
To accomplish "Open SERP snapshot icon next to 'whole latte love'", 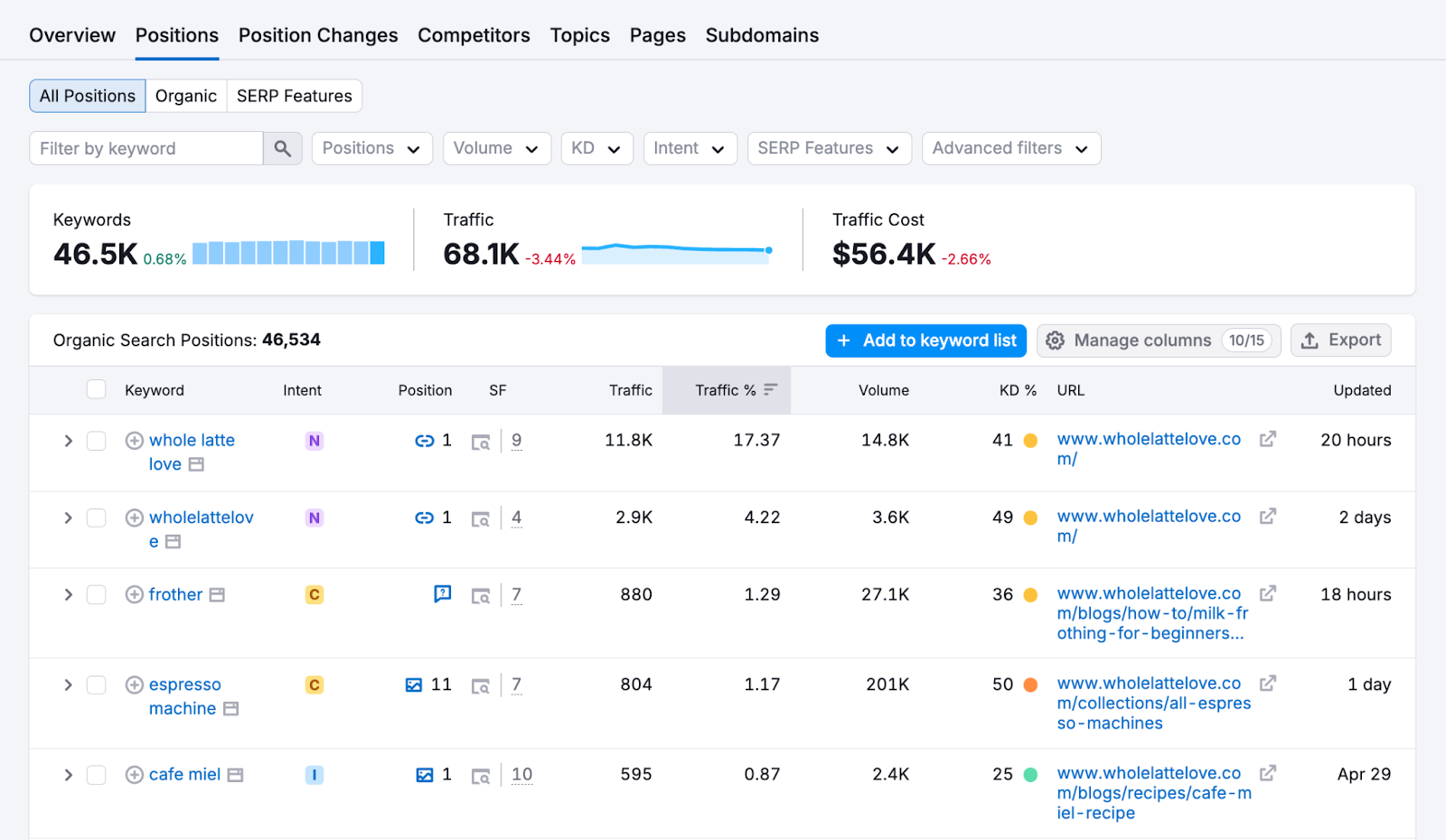I will pyautogui.click(x=197, y=464).
